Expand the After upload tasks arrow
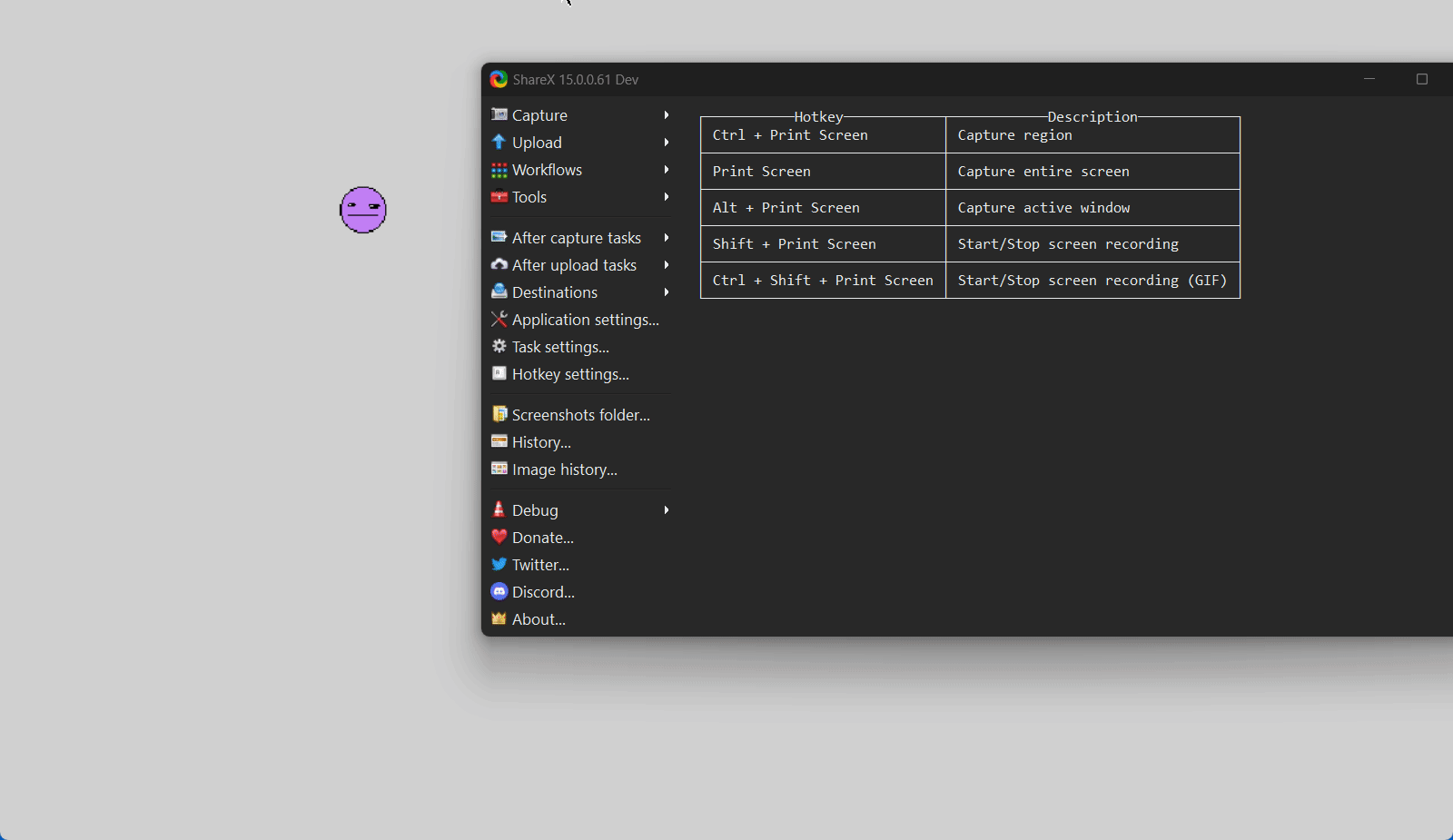The image size is (1453, 840). coord(667,265)
